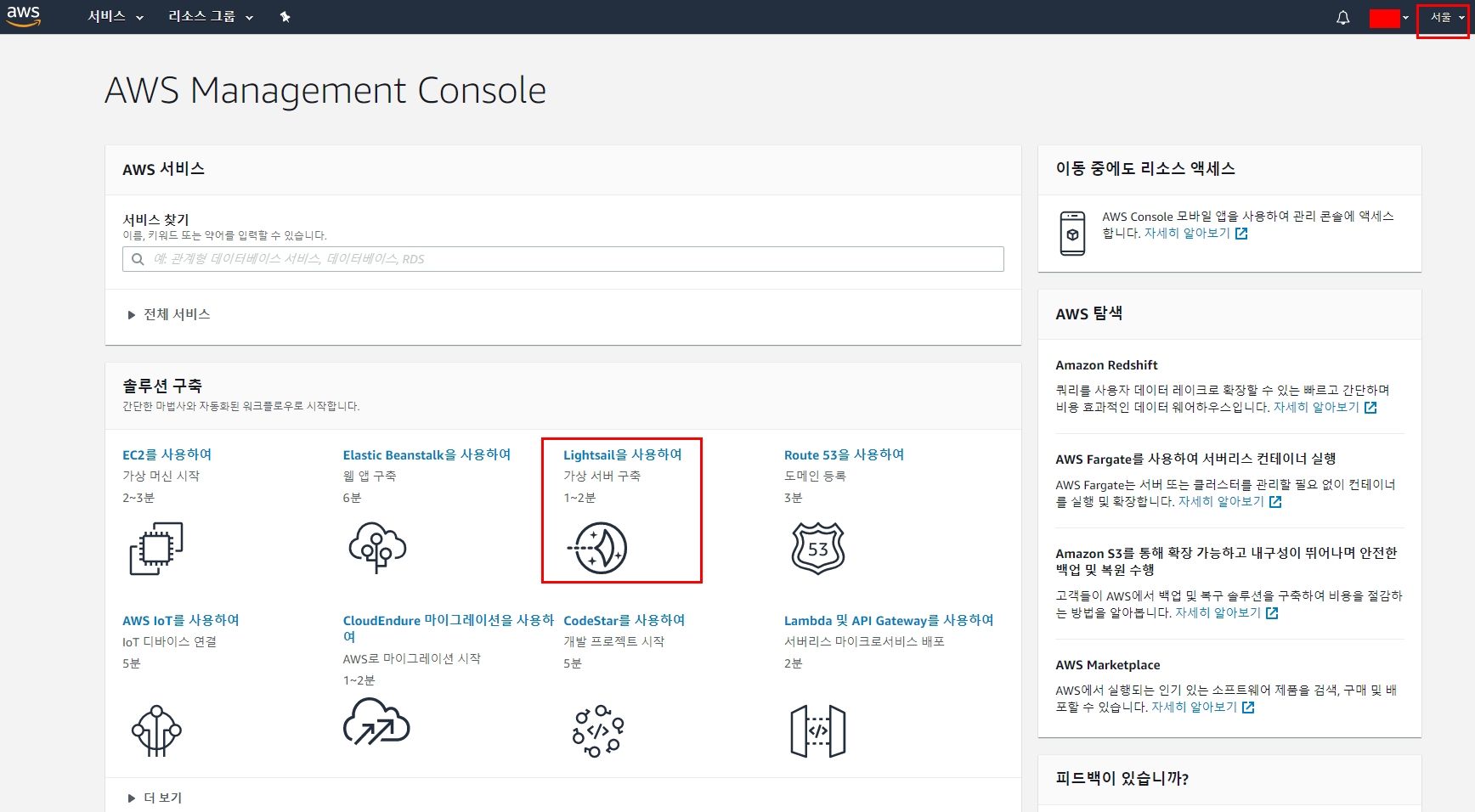Click the 서버리스 마이크로서비스 배포 text

coord(864,641)
